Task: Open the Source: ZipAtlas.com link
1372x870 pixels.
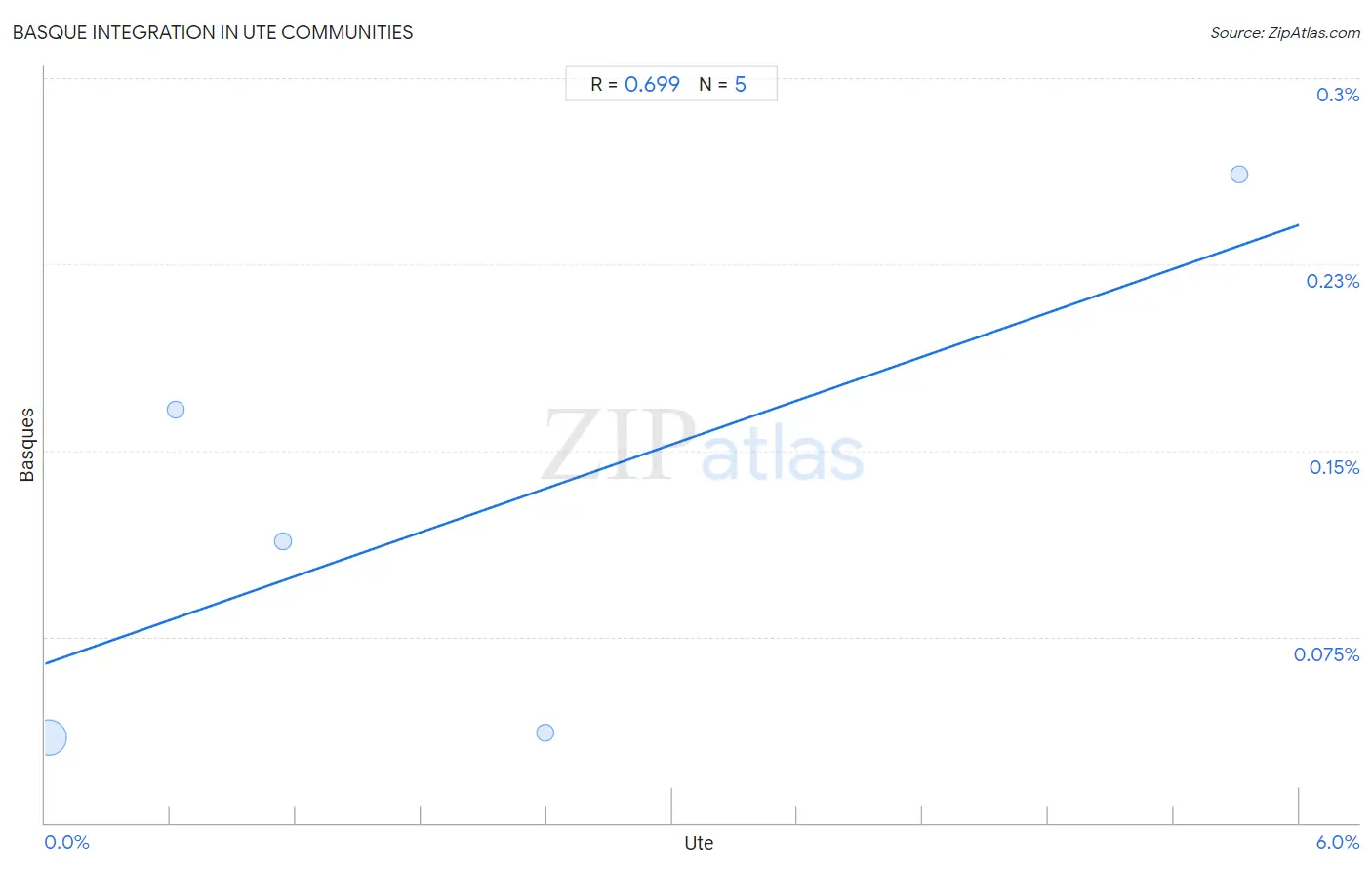Action: tap(1285, 33)
